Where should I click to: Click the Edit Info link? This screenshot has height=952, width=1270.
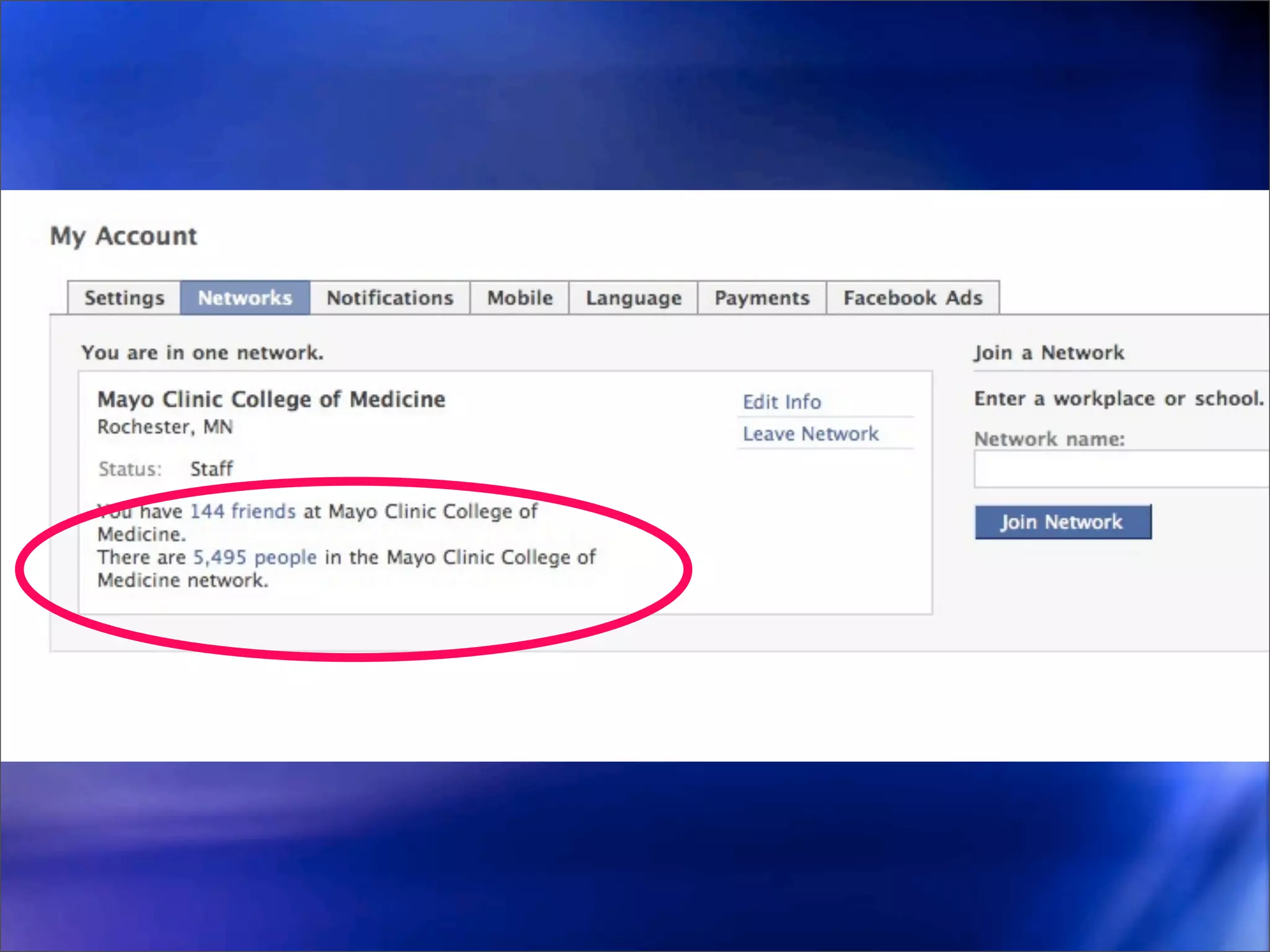pos(782,402)
